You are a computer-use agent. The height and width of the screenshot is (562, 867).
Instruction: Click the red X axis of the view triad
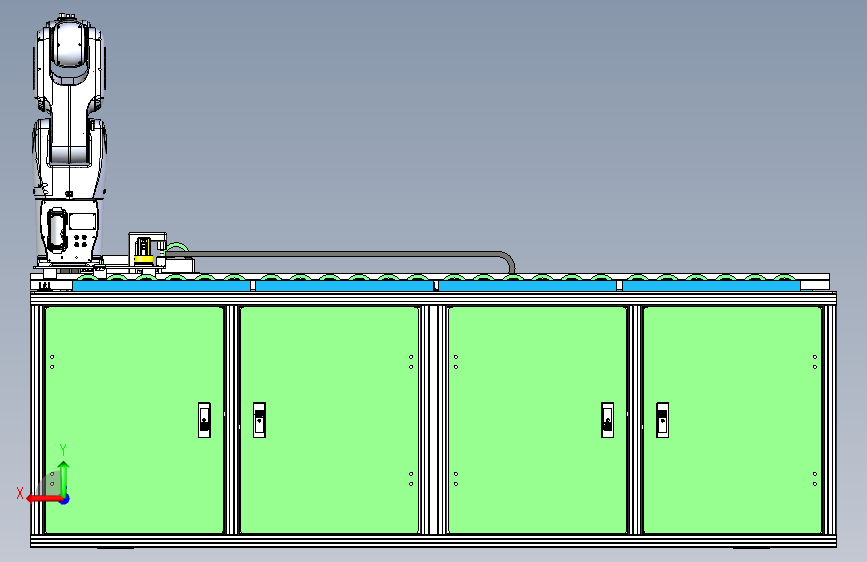tap(44, 498)
